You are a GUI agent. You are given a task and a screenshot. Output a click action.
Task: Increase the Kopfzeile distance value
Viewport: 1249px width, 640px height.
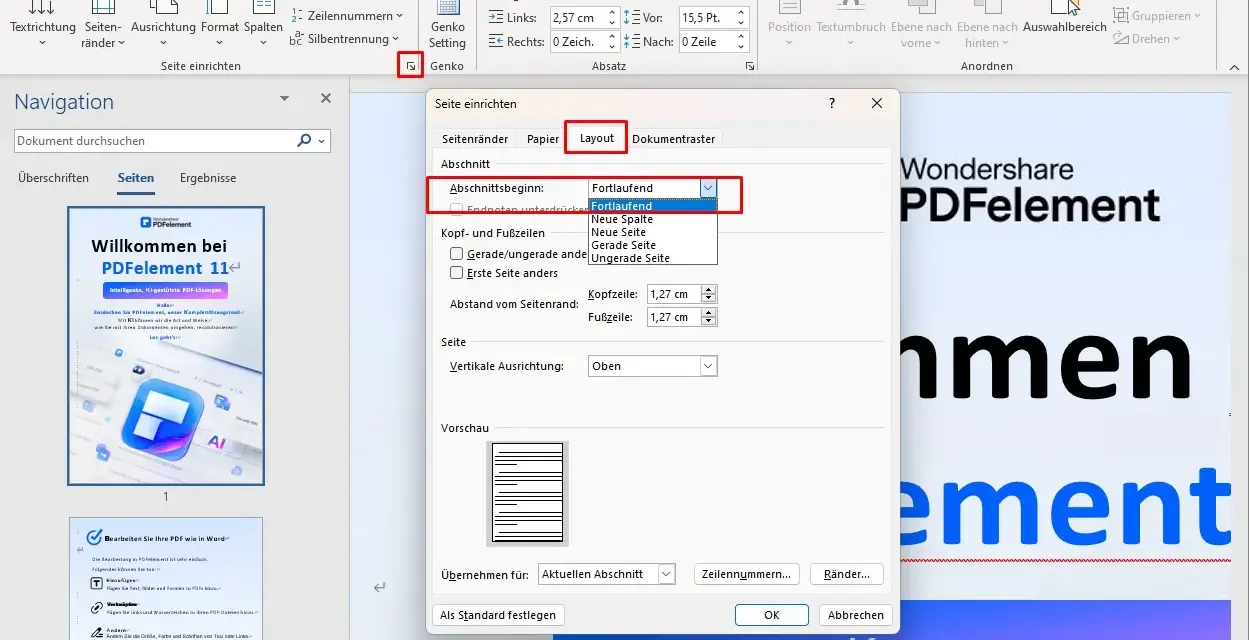coord(709,290)
